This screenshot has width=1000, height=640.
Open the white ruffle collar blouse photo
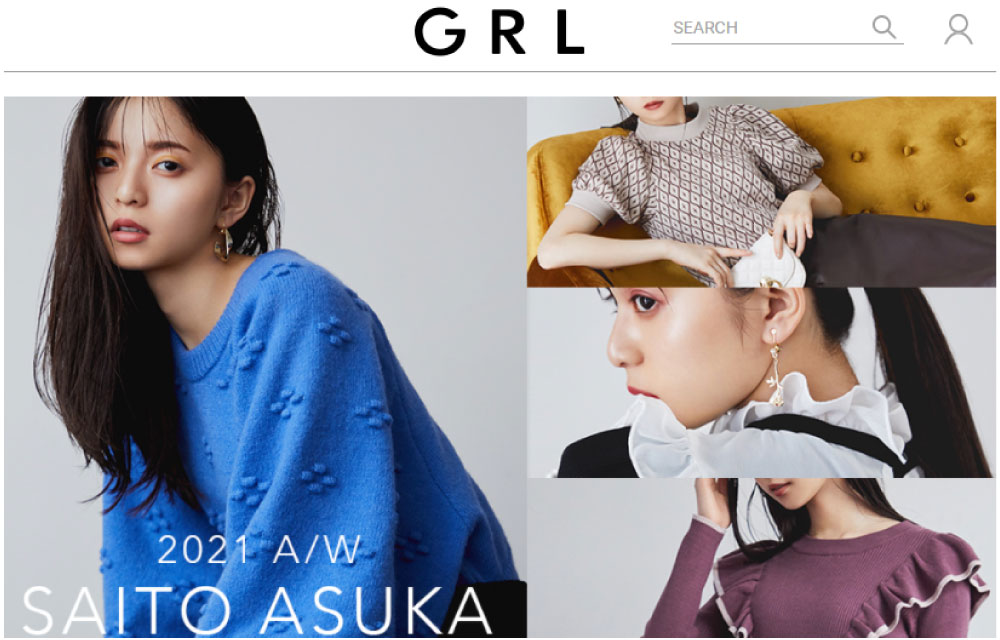pyautogui.click(x=761, y=382)
